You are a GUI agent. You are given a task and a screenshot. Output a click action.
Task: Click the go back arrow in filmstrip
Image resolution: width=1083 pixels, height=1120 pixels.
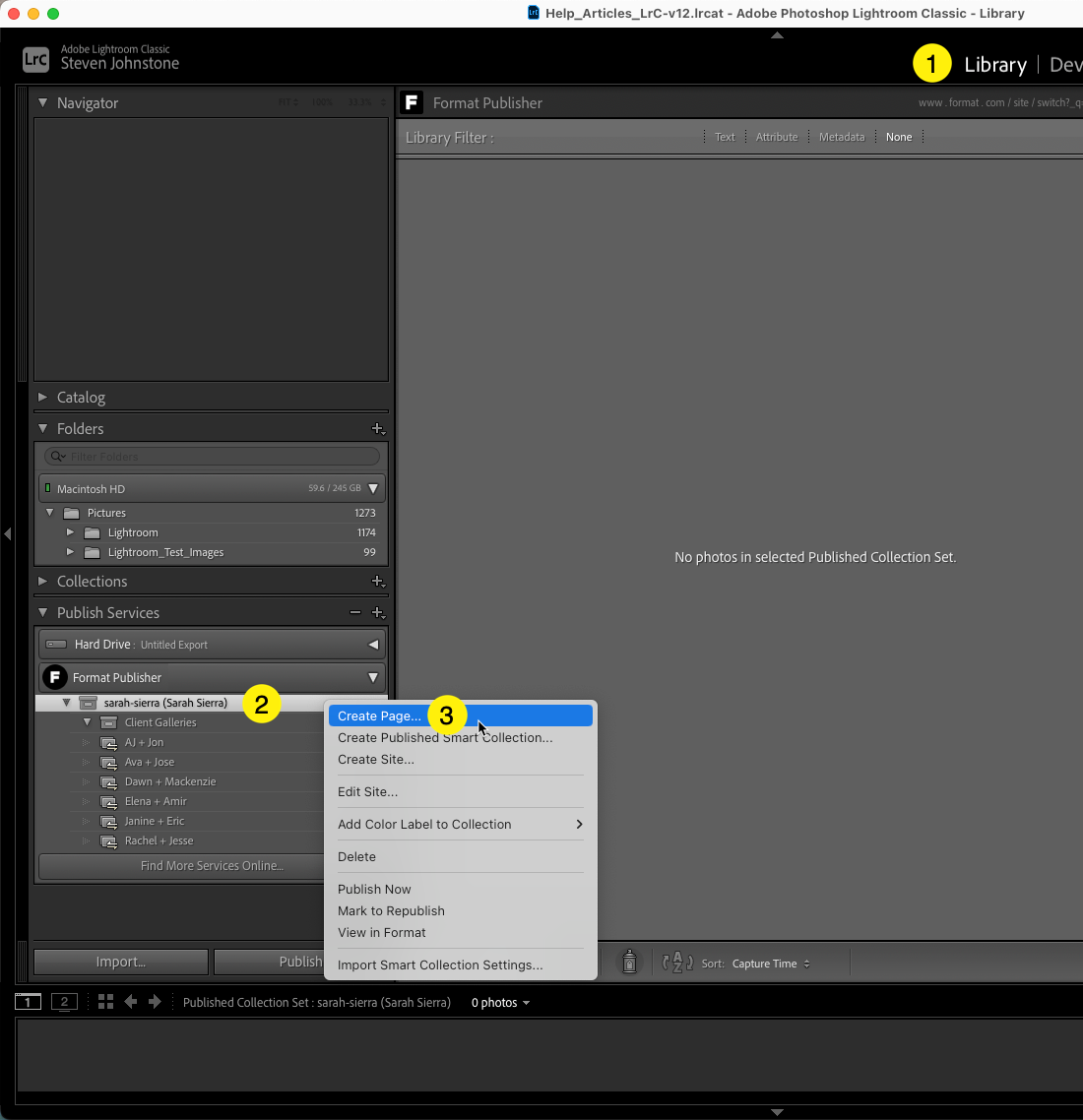pos(130,1002)
